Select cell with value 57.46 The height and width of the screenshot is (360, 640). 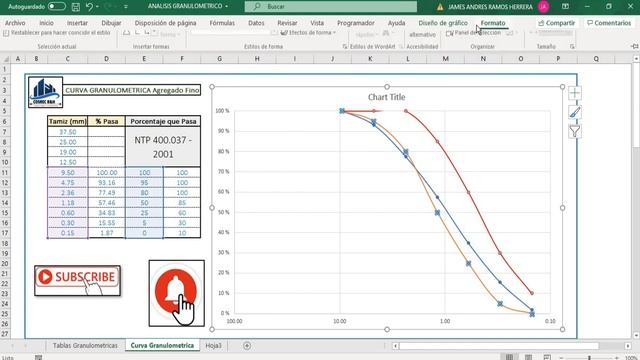click(x=107, y=202)
